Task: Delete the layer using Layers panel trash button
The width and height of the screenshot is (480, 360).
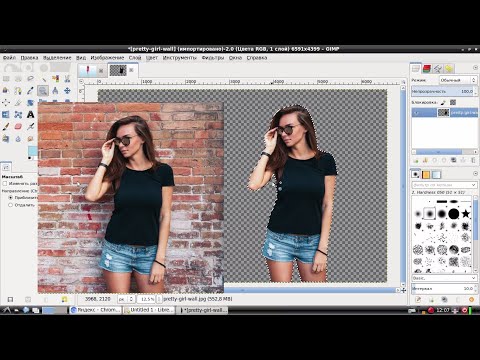Action: [473, 161]
